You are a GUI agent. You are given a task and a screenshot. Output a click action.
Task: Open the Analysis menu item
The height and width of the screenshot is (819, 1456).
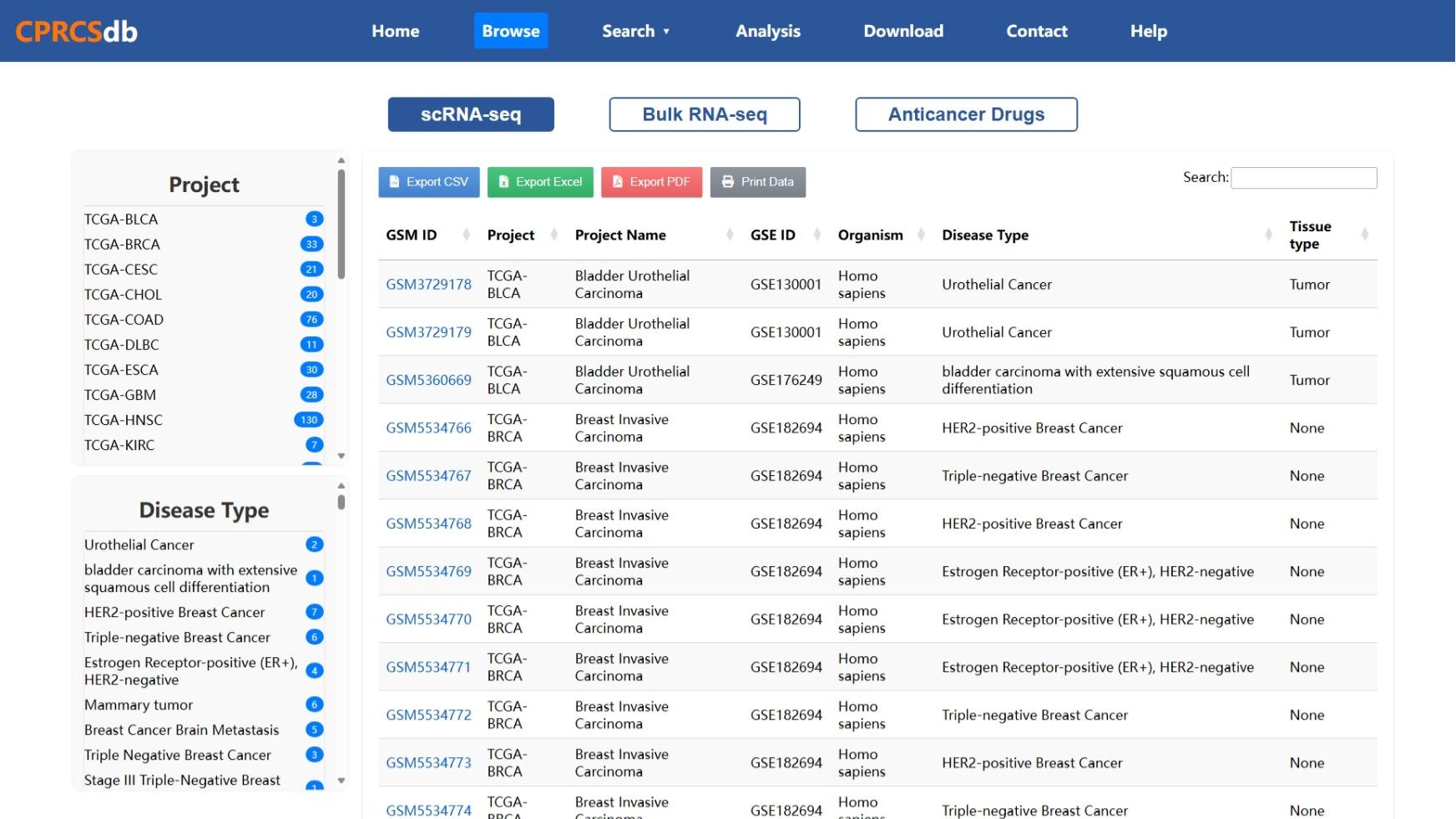(x=767, y=31)
